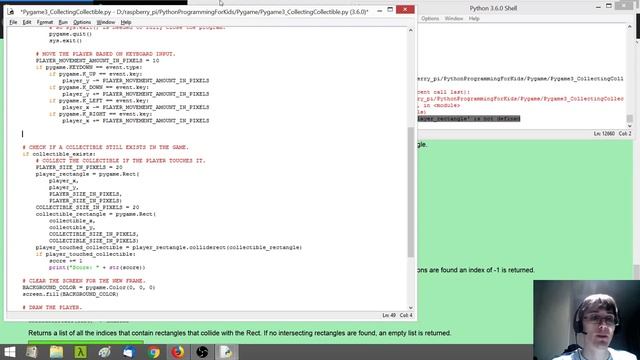The height and width of the screenshot is (360, 640).
Task: Open the blue mail app taskbar icon
Action: [129, 352]
